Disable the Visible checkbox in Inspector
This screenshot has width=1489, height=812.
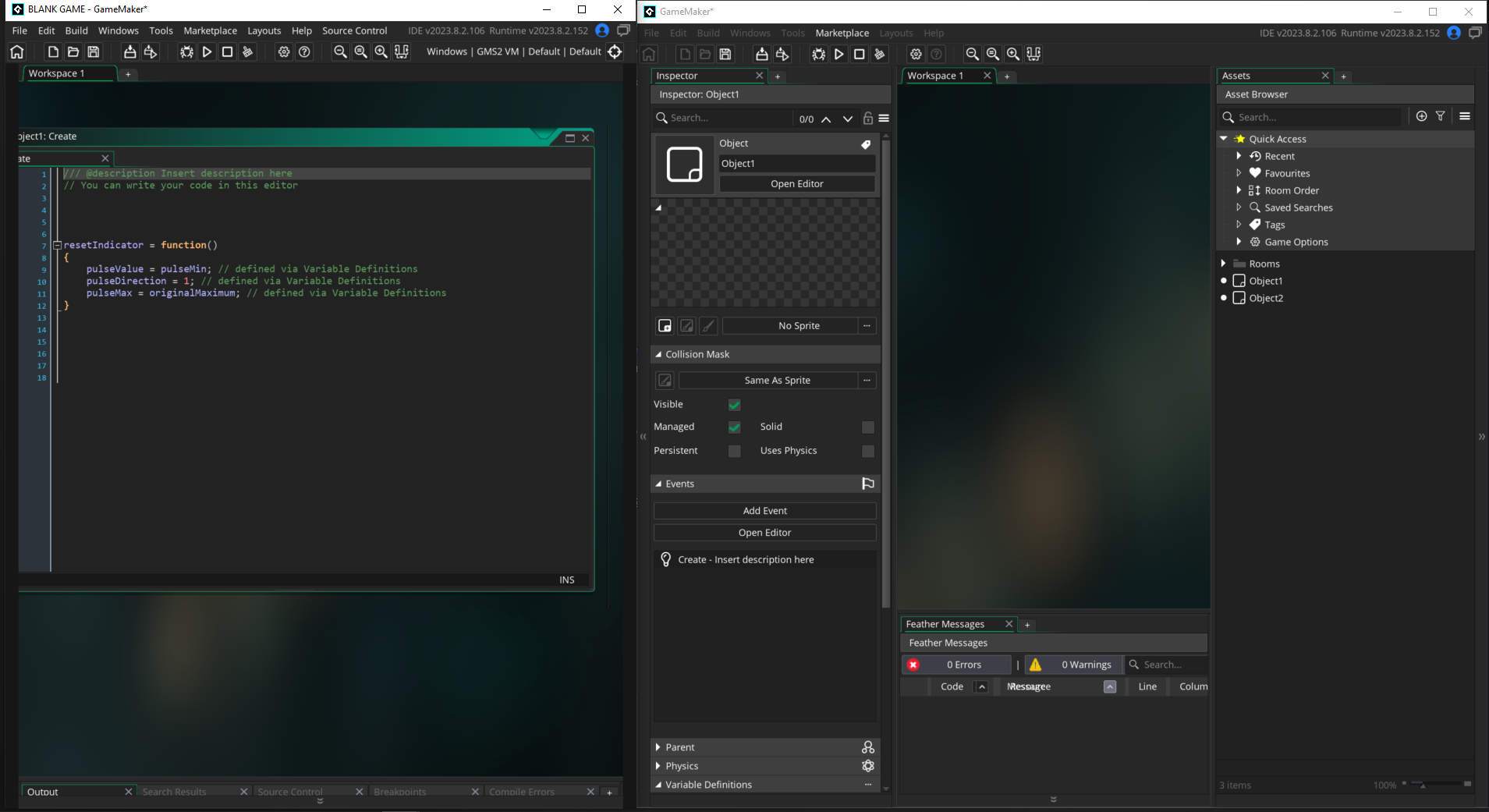pos(735,405)
